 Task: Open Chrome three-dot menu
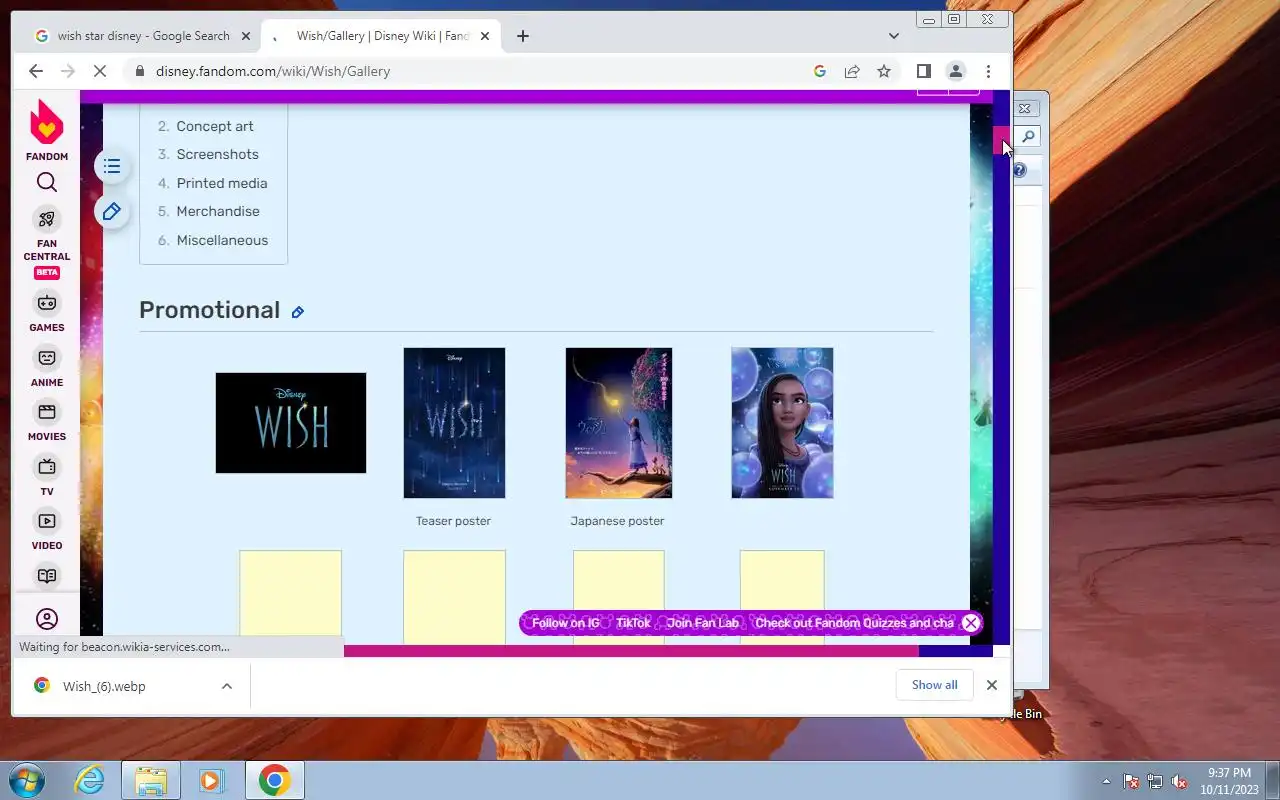click(x=988, y=71)
